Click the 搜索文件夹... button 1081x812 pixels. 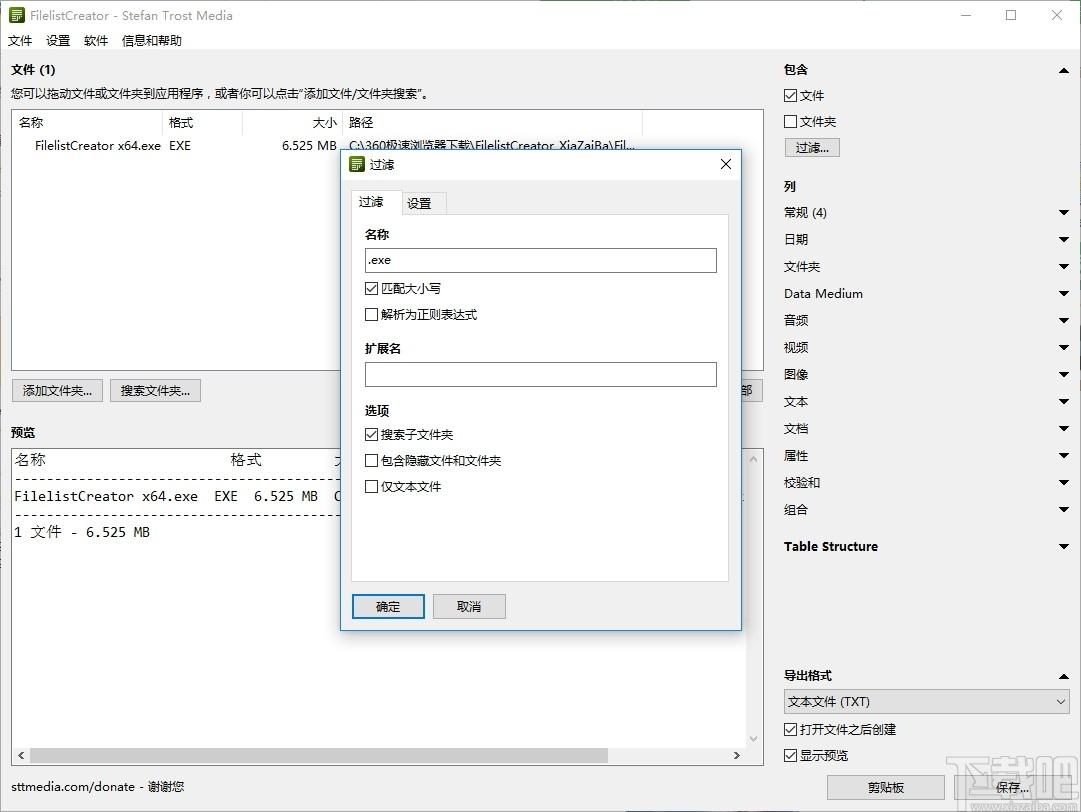[155, 391]
